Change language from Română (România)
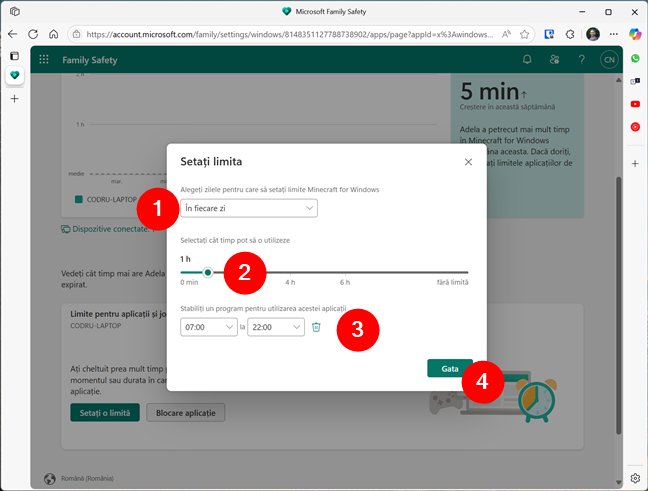This screenshot has height=491, width=648. point(87,478)
